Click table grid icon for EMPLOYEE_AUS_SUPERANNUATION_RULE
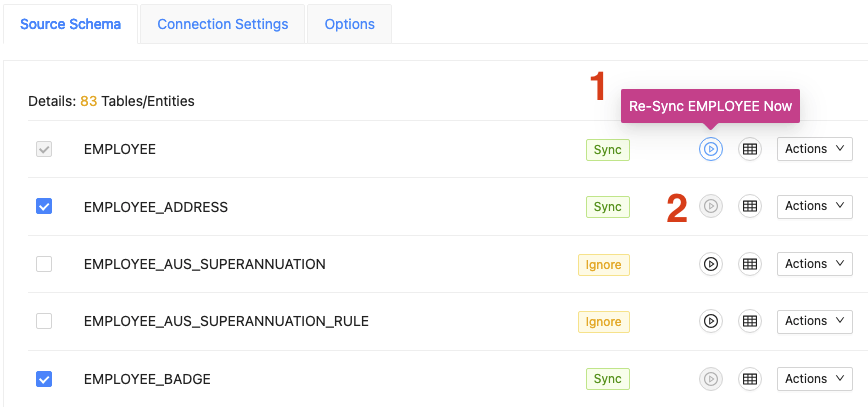Image resolution: width=868 pixels, height=407 pixels. [x=750, y=322]
